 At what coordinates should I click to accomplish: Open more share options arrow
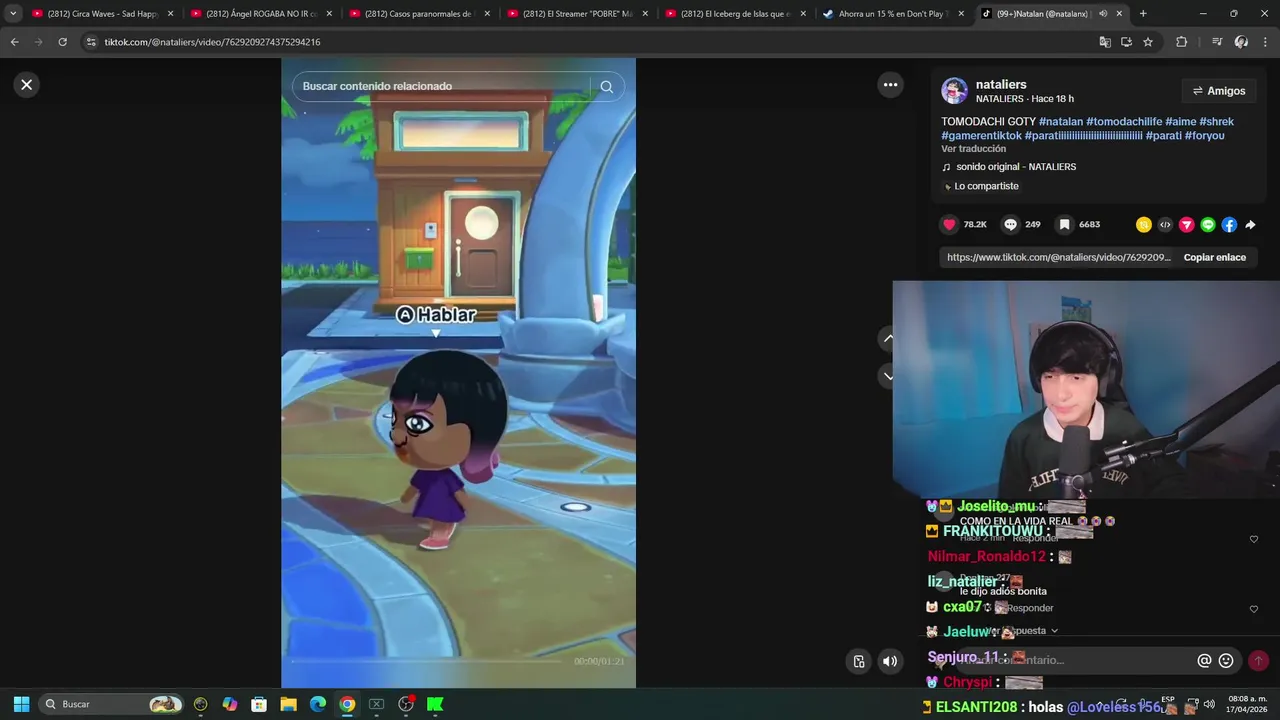[x=1250, y=225]
